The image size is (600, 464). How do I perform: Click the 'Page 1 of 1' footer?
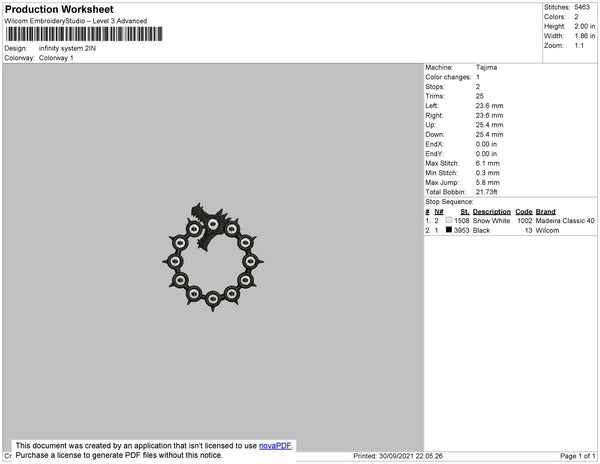point(578,456)
